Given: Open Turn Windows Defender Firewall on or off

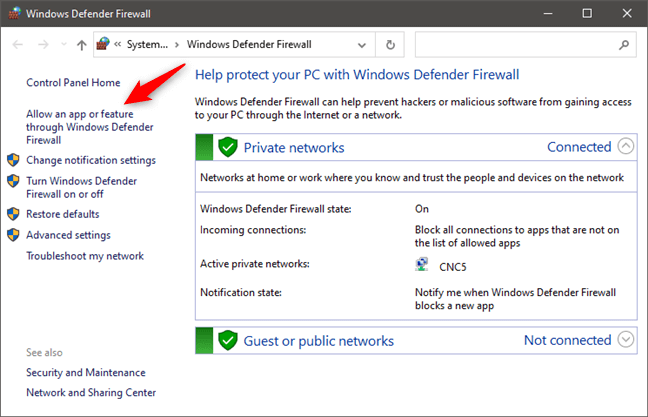Looking at the screenshot, I should pos(81,187).
